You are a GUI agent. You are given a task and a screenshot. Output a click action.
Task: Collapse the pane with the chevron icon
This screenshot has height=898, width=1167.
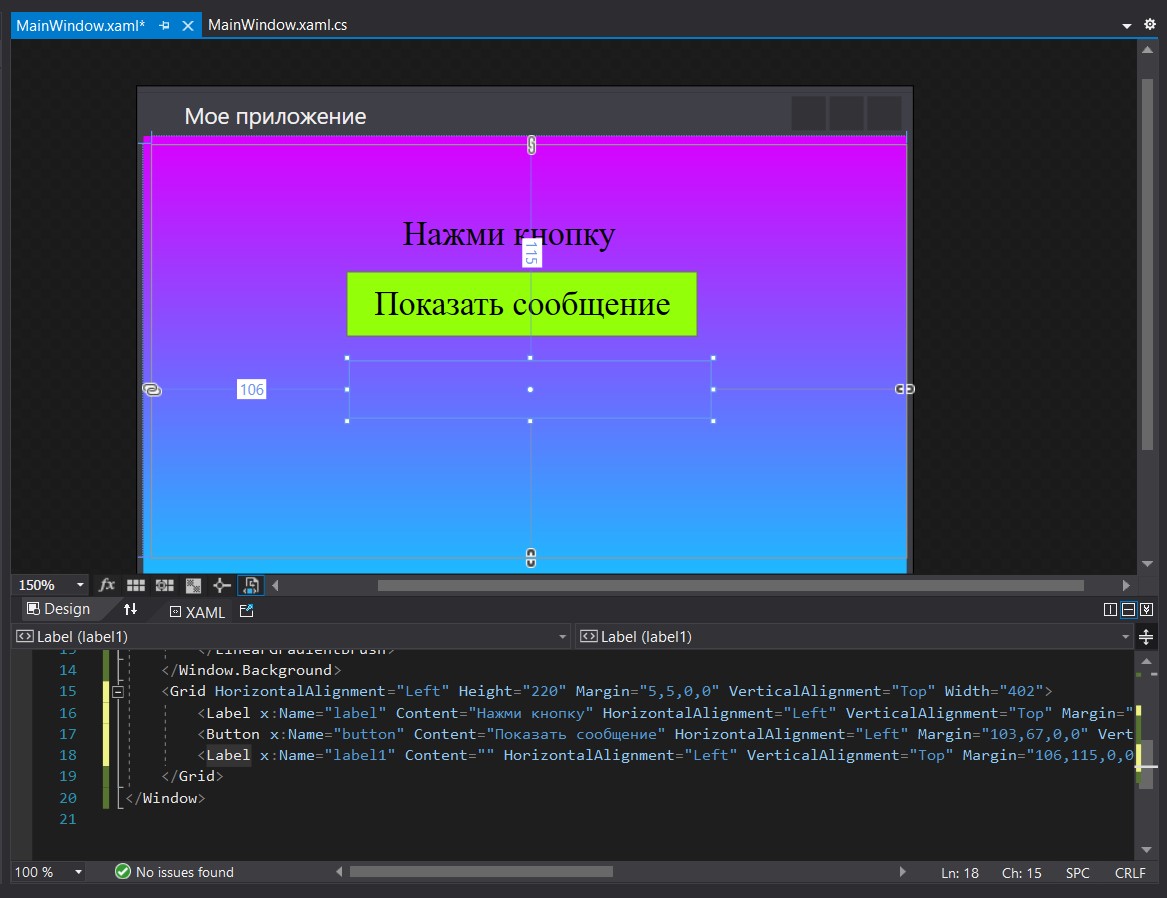pyautogui.click(x=1146, y=609)
